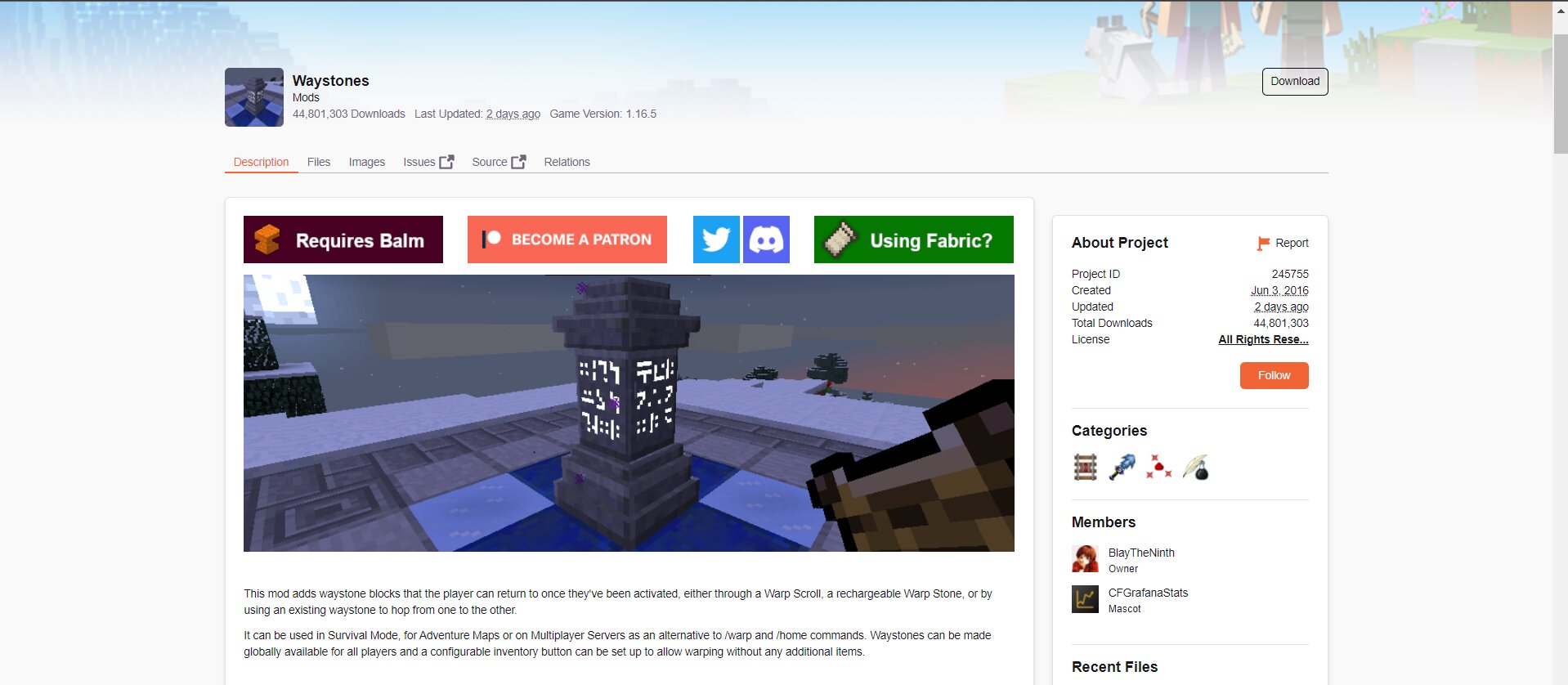Screen dimensions: 1568x685
Task: Click the Waystones project title
Action: tap(331, 81)
